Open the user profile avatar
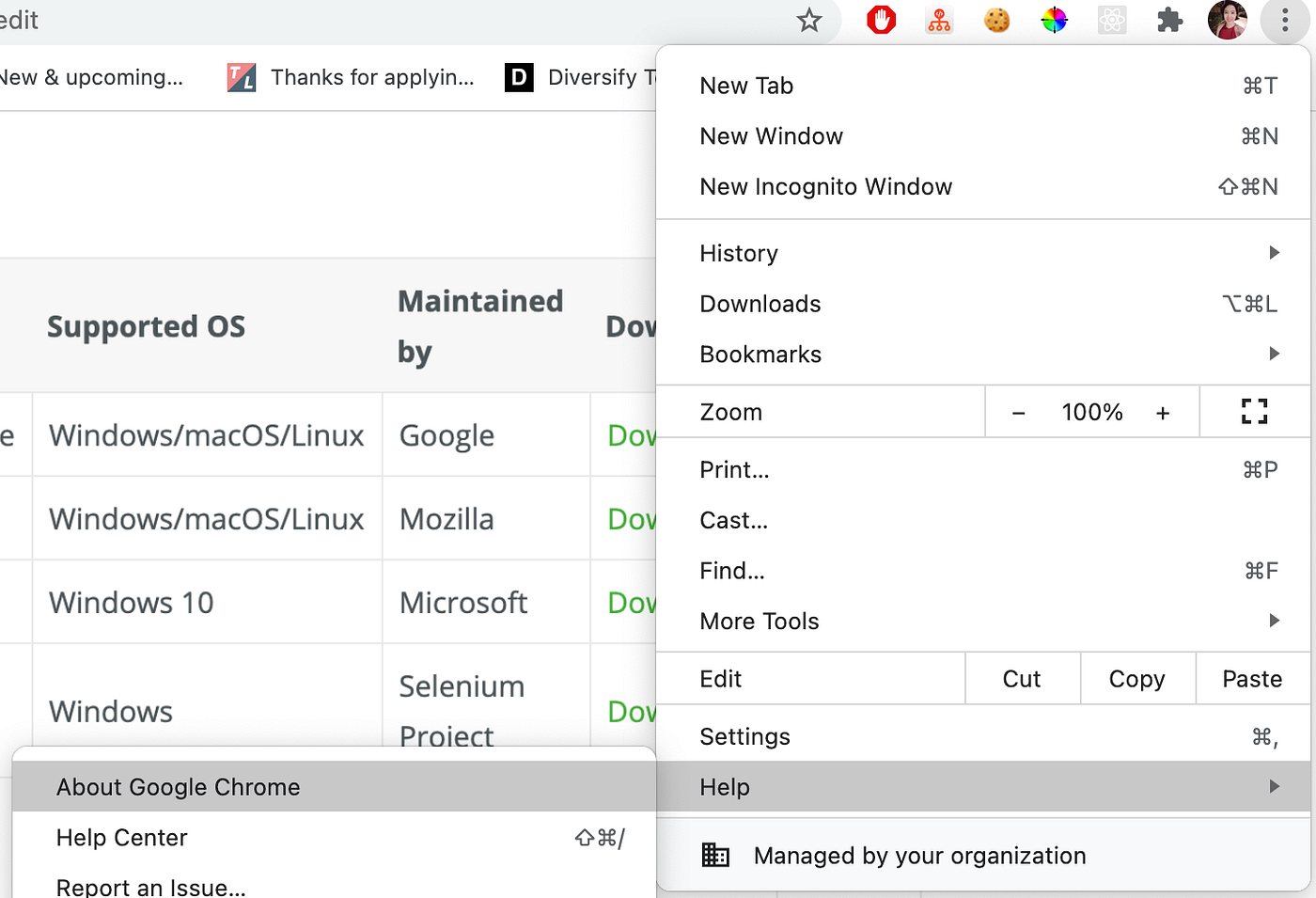The height and width of the screenshot is (898, 1316). 1228,20
